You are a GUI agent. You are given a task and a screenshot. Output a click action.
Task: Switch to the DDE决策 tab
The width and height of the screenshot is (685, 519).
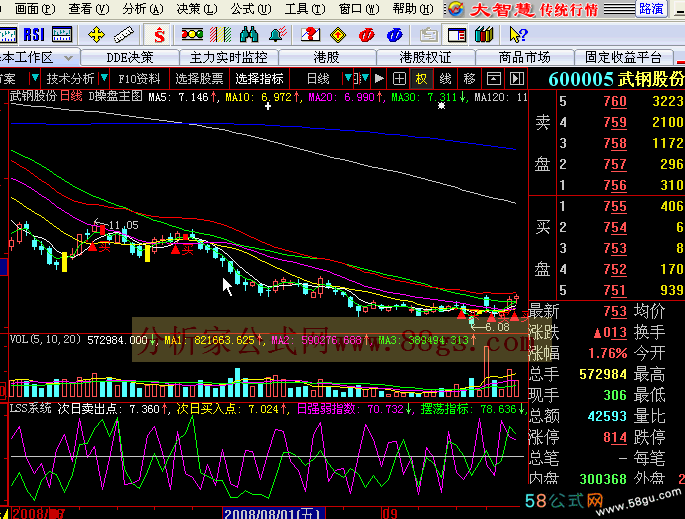tap(130, 57)
